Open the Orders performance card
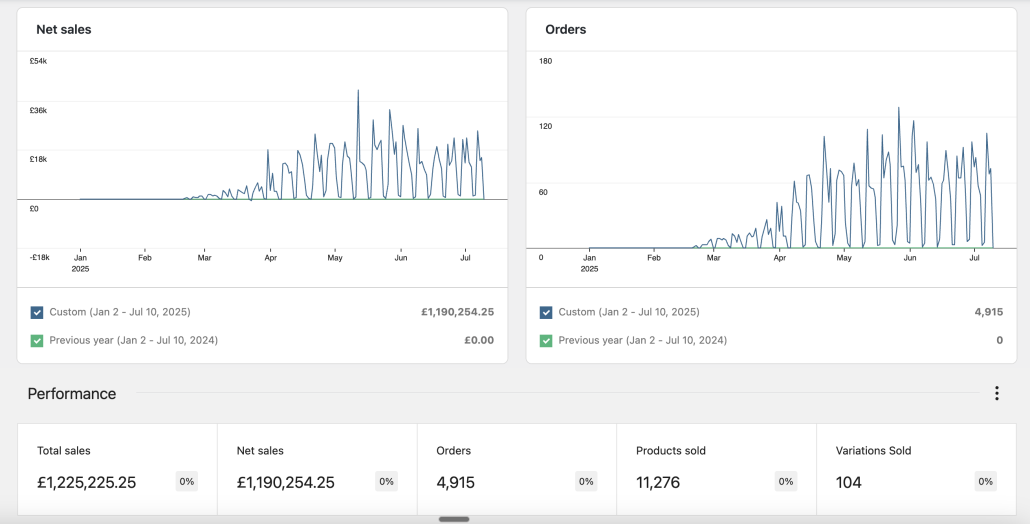This screenshot has width=1030, height=524. [516, 469]
